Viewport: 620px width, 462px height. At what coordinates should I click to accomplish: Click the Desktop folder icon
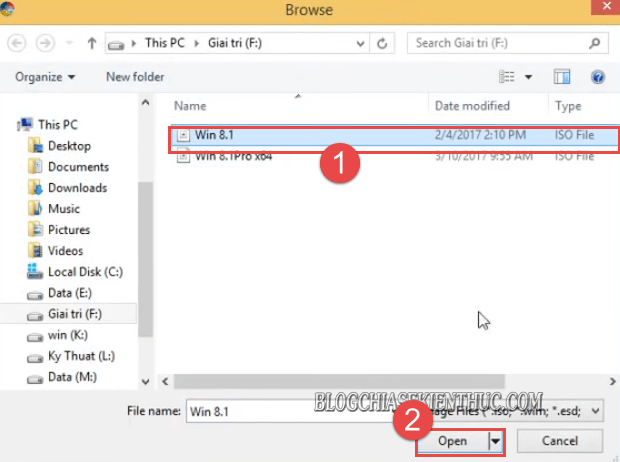click(x=35, y=146)
